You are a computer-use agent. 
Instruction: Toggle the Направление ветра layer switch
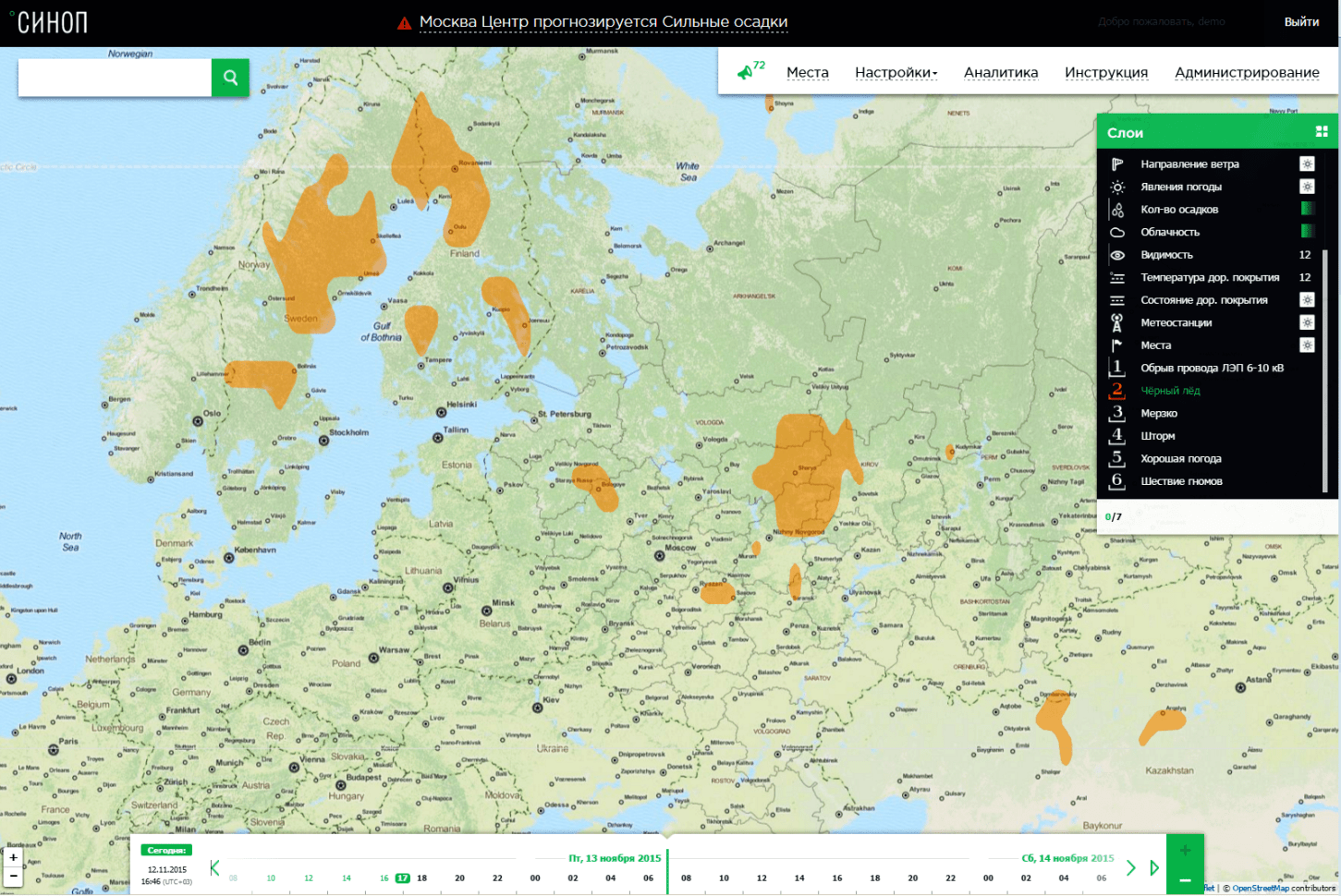click(1307, 163)
